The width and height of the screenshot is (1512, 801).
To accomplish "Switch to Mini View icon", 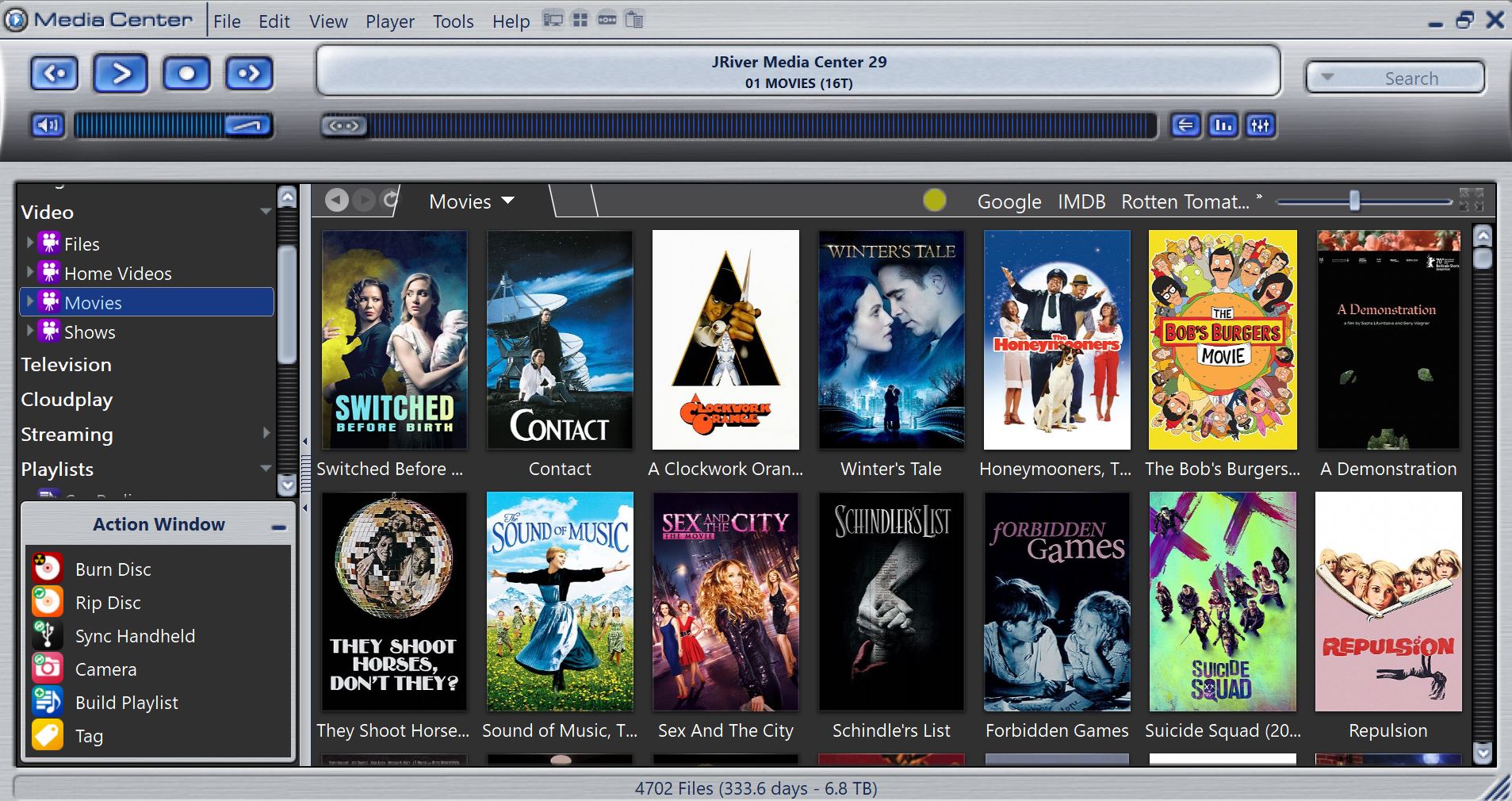I will [x=607, y=20].
